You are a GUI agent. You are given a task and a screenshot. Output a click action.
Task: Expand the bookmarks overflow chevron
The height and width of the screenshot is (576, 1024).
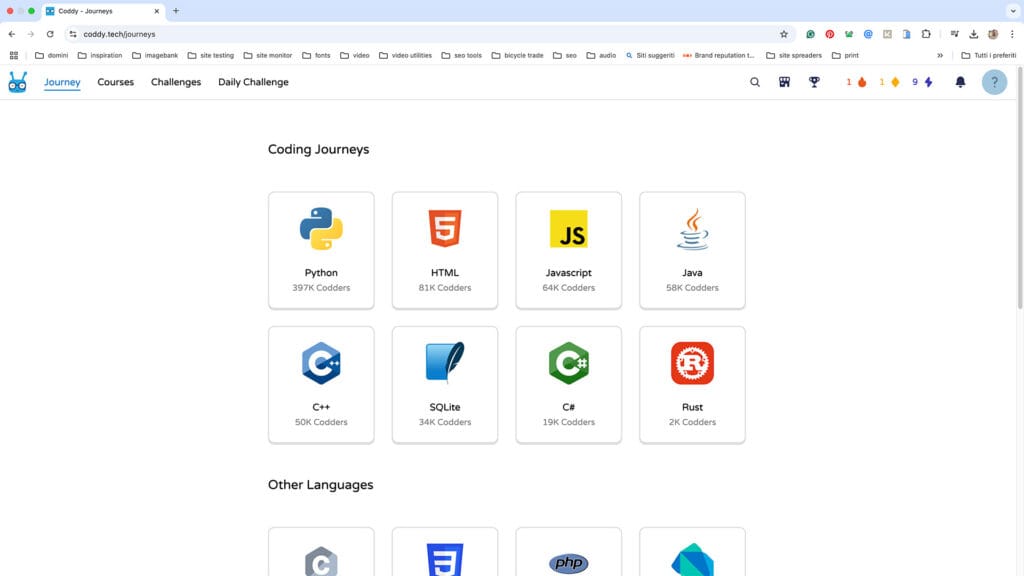pos(939,55)
